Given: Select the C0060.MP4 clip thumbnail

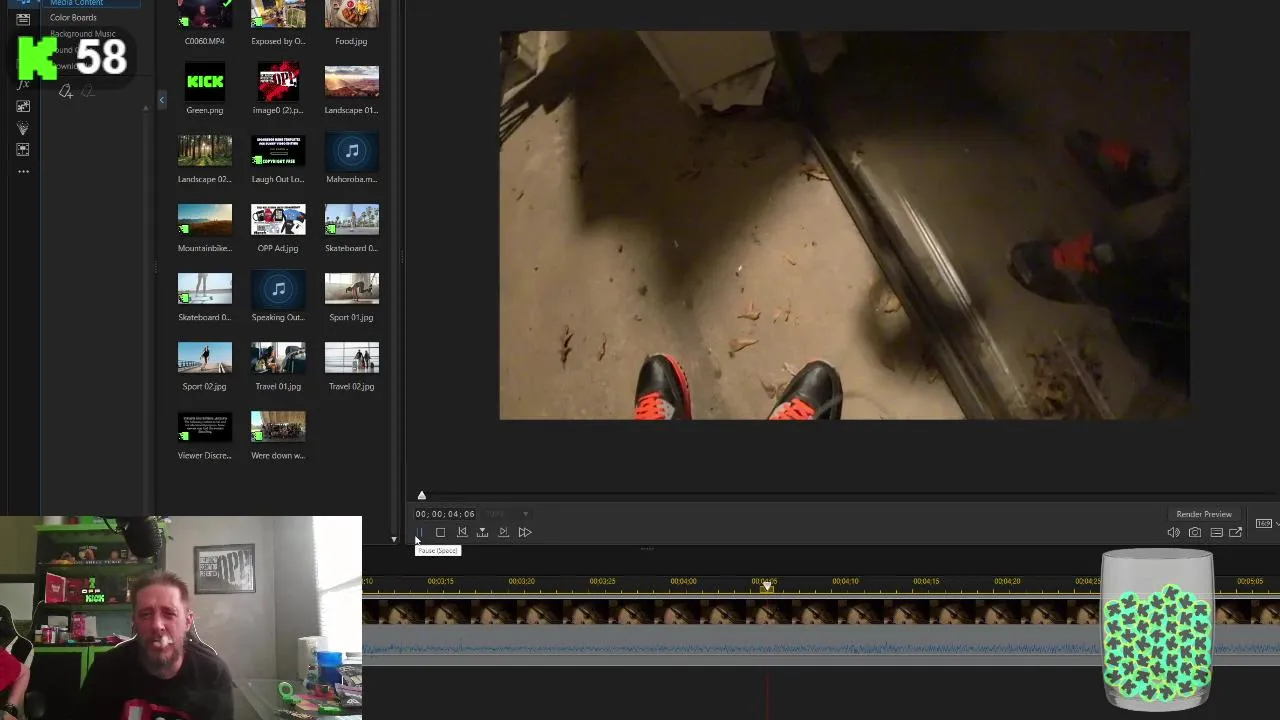Looking at the screenshot, I should [205, 14].
